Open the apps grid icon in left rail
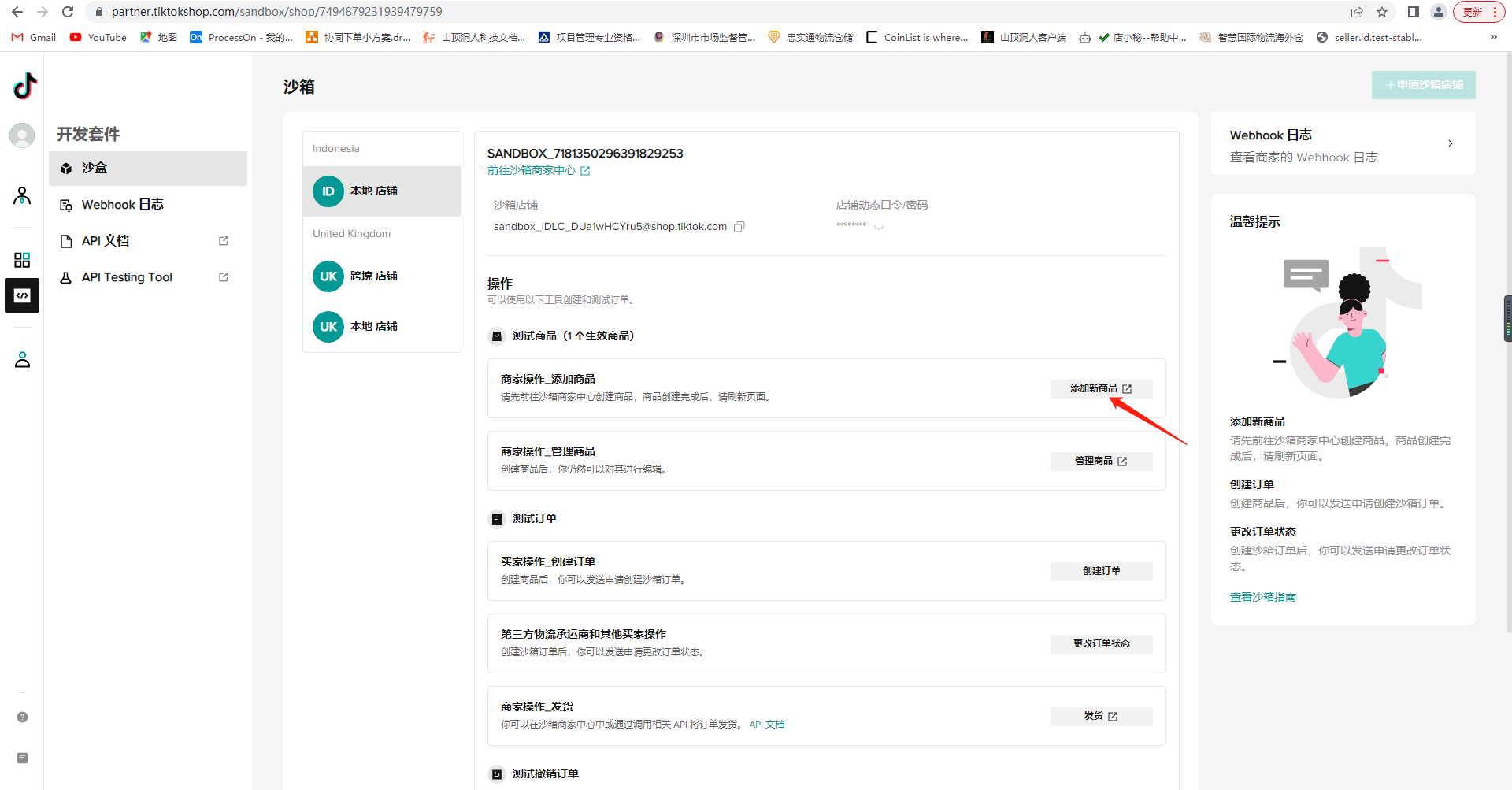 [22, 260]
